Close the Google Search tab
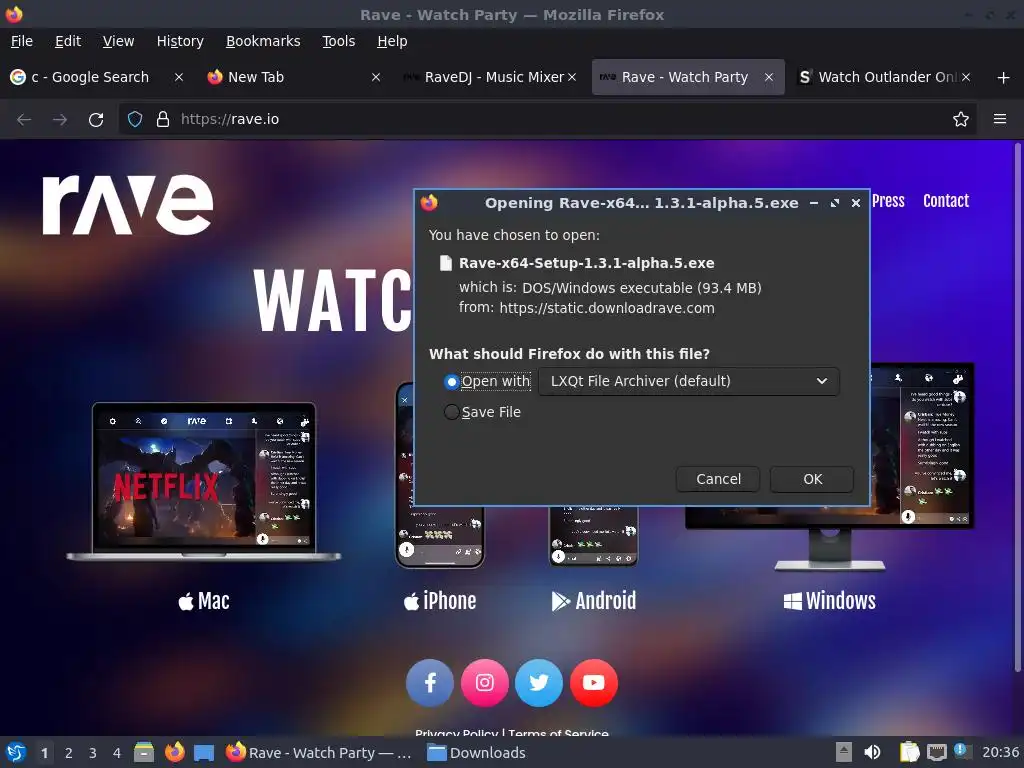 coord(178,77)
